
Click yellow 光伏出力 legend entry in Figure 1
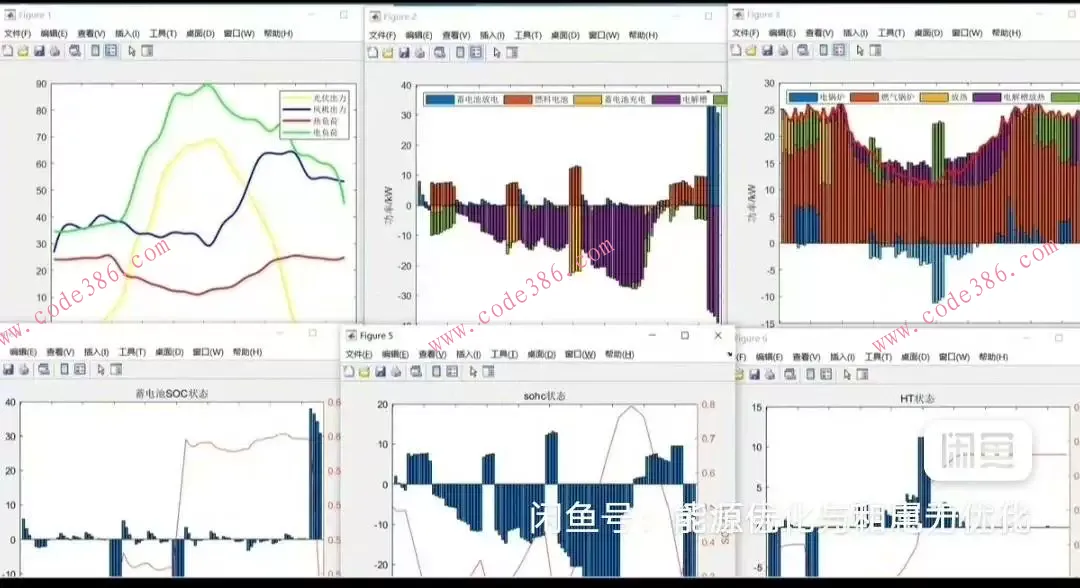pos(314,98)
